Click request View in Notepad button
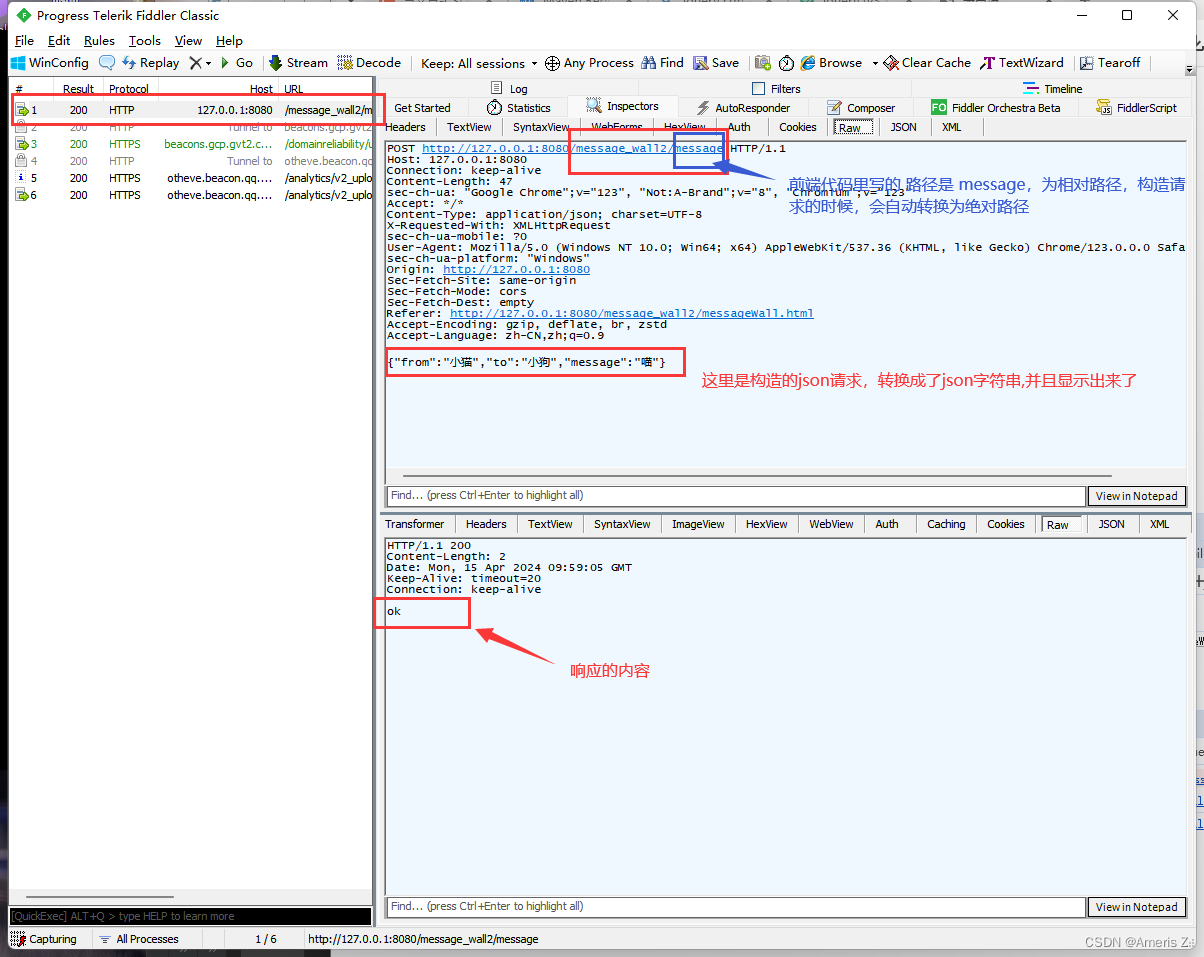This screenshot has height=957, width=1204. point(1136,496)
